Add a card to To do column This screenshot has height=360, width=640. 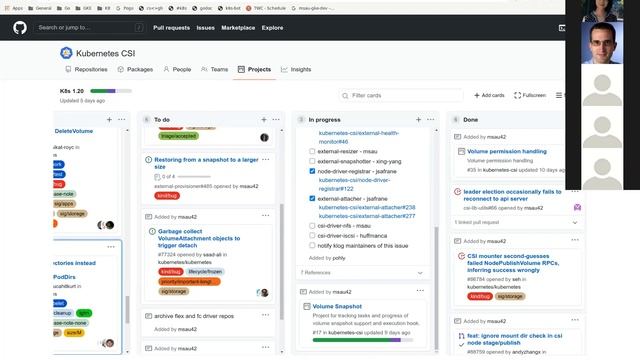coord(264,120)
